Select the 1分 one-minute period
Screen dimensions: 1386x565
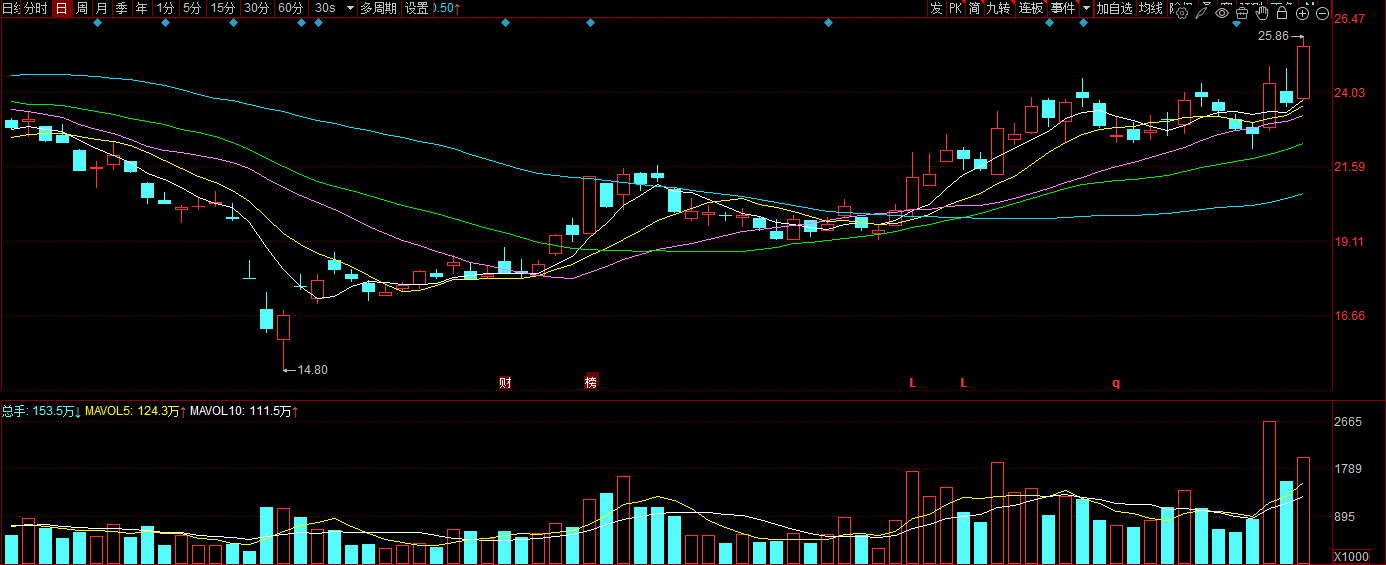point(166,8)
